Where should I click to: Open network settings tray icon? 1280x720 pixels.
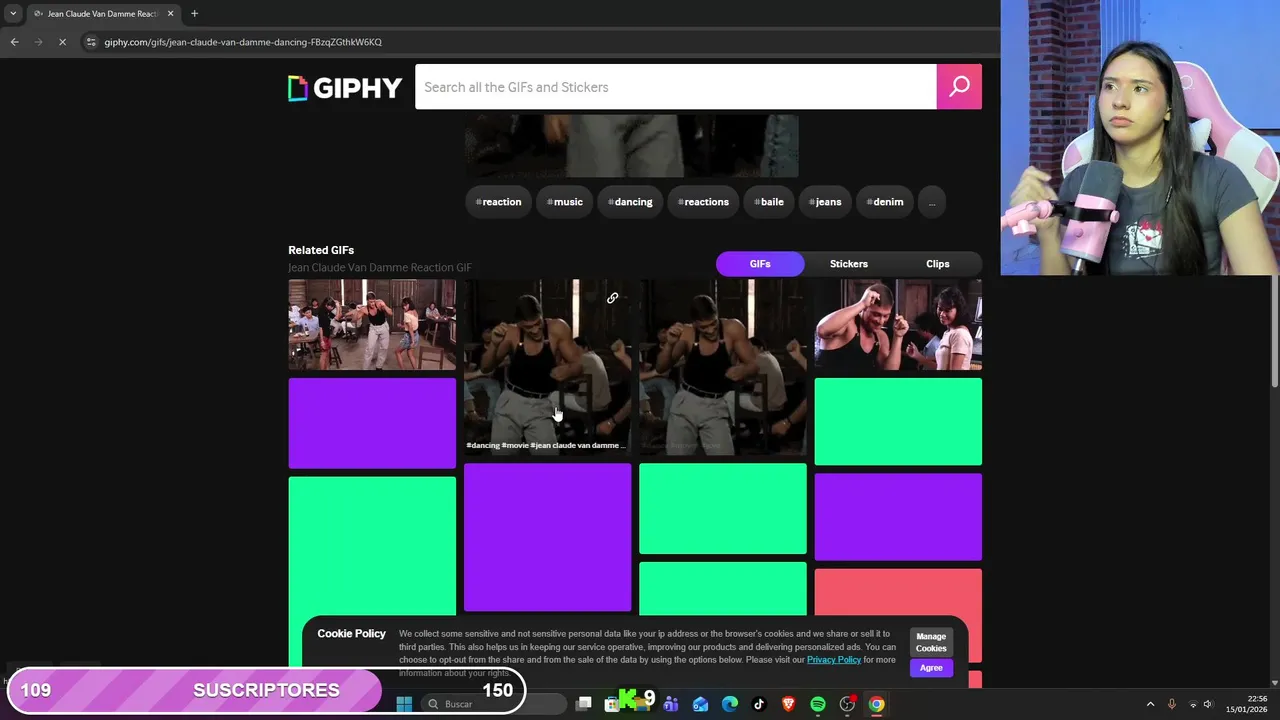1192,704
